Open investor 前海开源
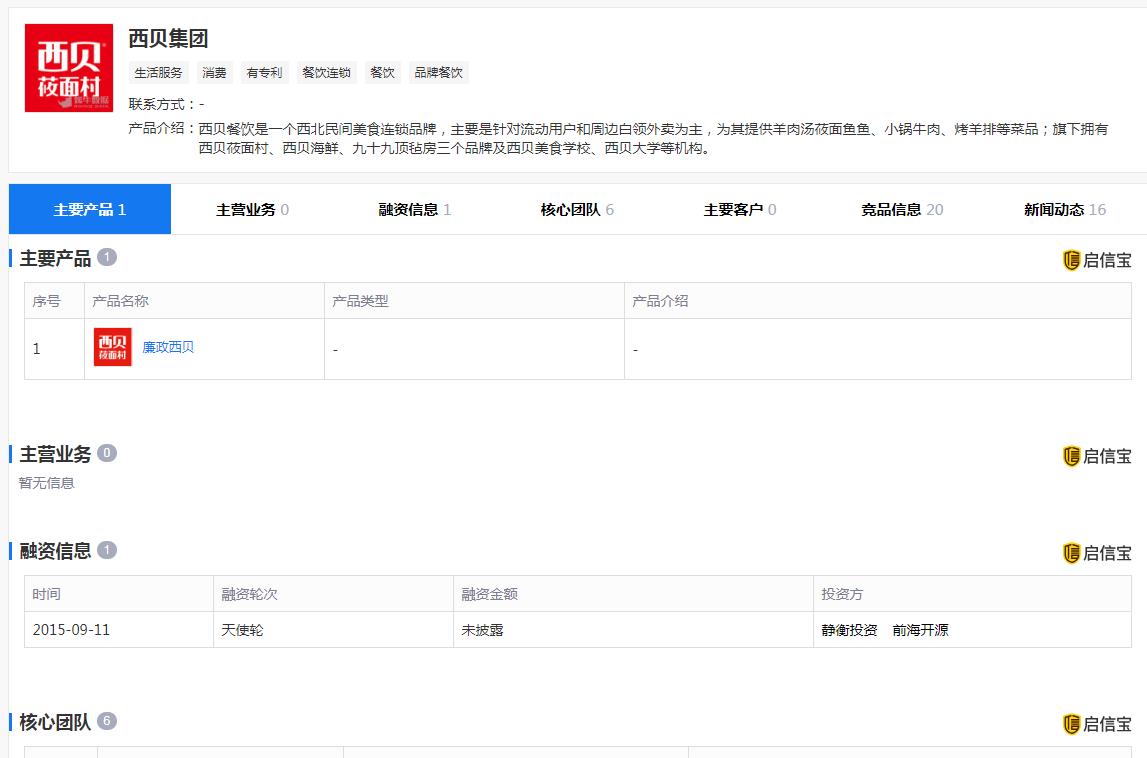The width and height of the screenshot is (1147, 758). pos(920,630)
